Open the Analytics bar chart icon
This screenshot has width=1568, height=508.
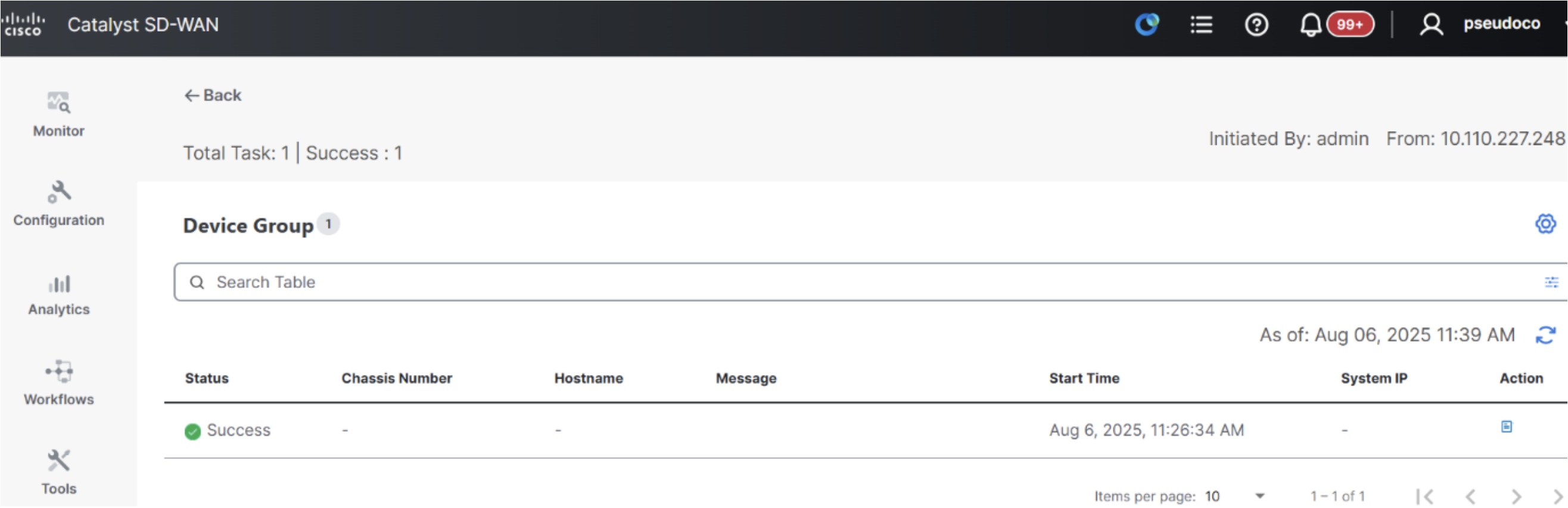coord(59,283)
